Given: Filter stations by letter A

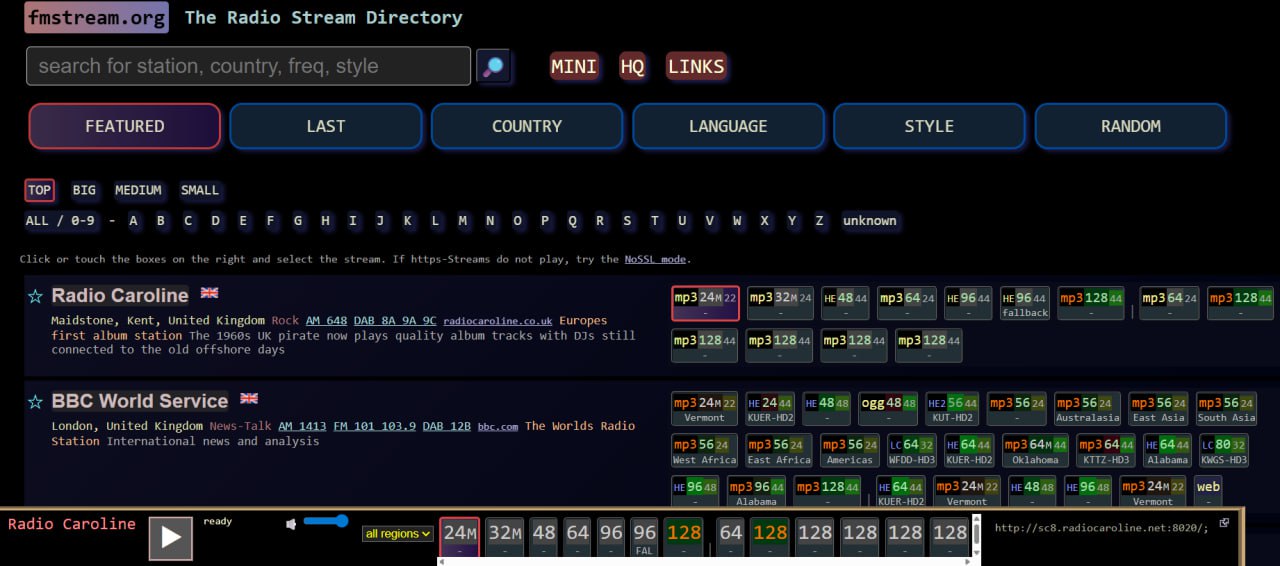Looking at the screenshot, I should [x=134, y=221].
